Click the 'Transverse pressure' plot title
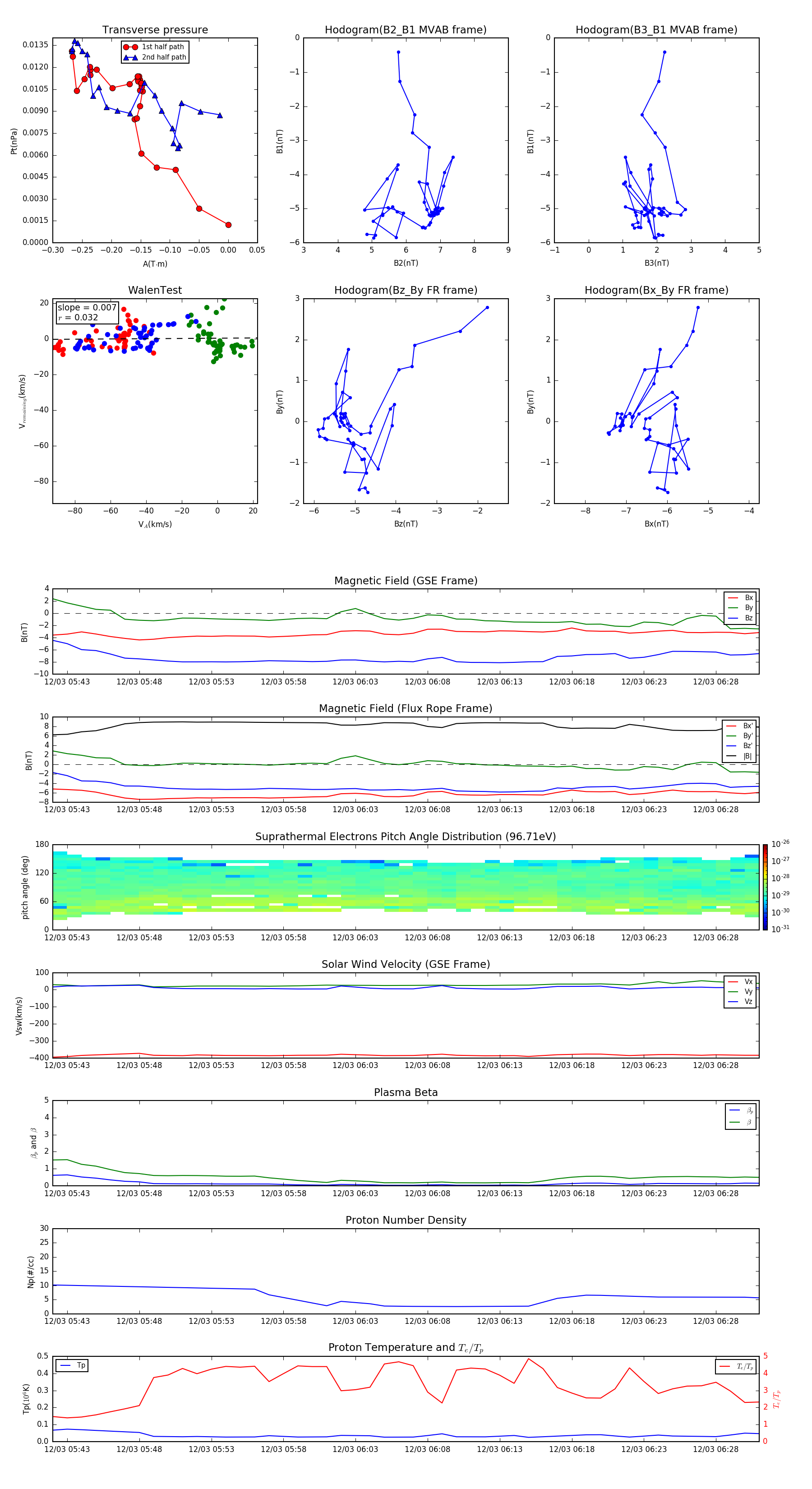The width and height of the screenshot is (812, 1489). click(155, 29)
